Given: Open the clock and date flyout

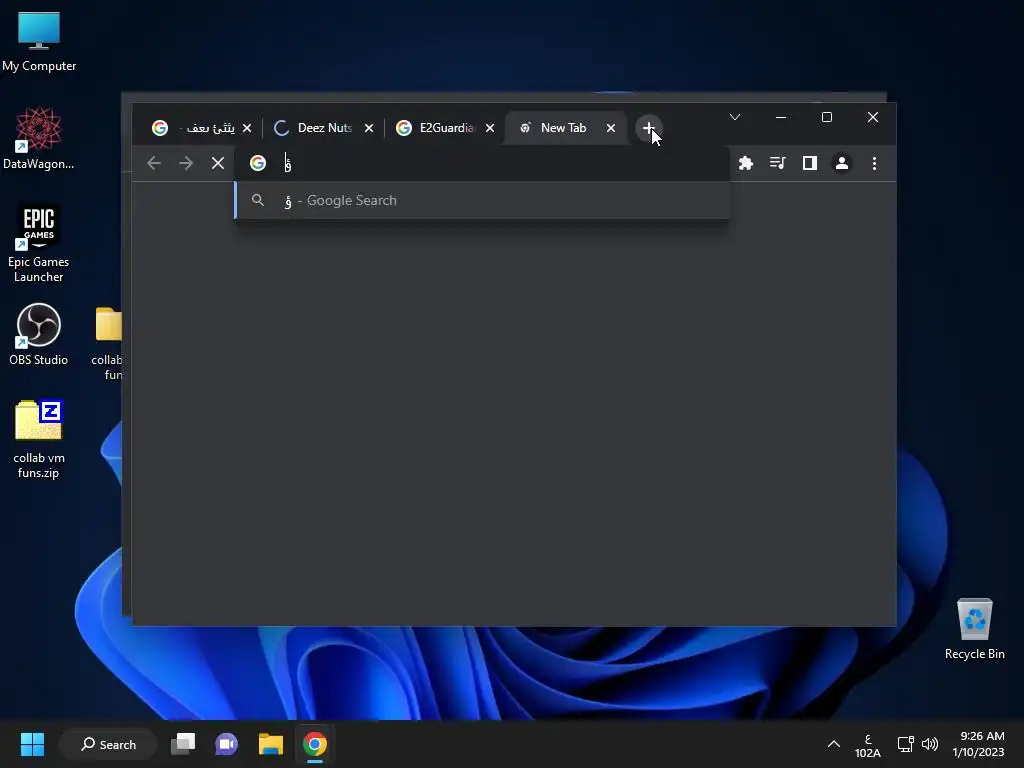Looking at the screenshot, I should click(x=978, y=744).
